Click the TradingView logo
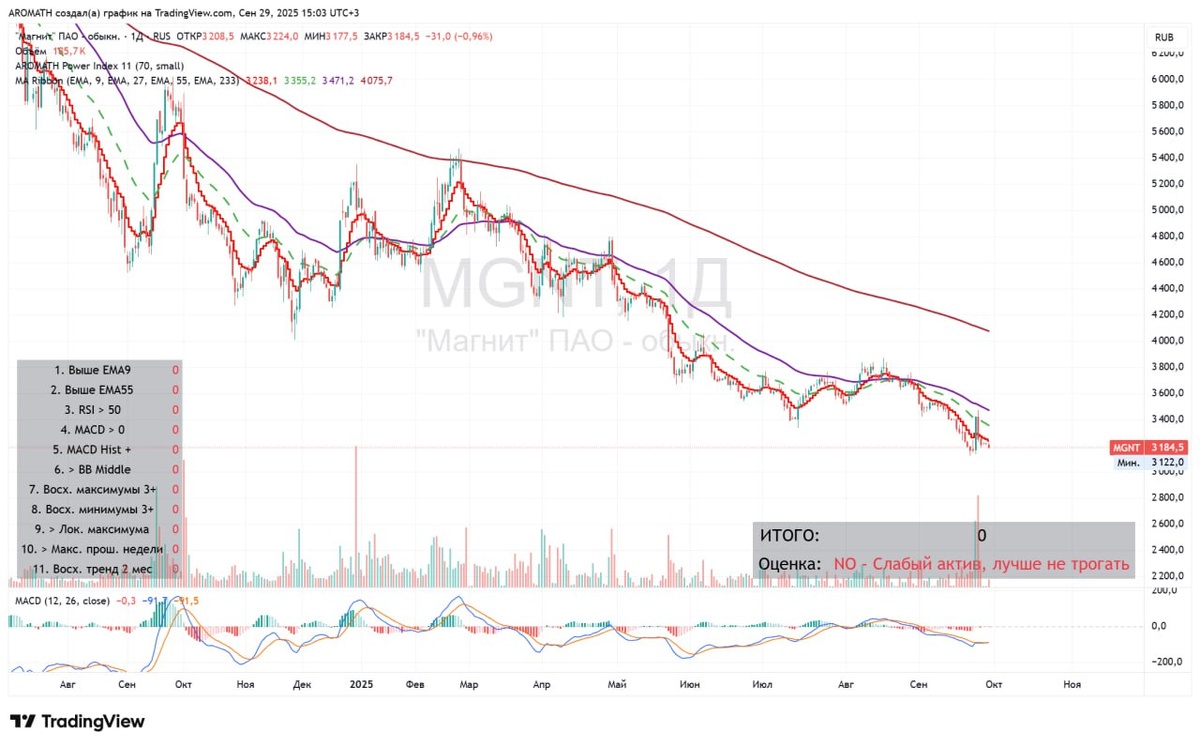This screenshot has width=1200, height=747. pos(77,721)
